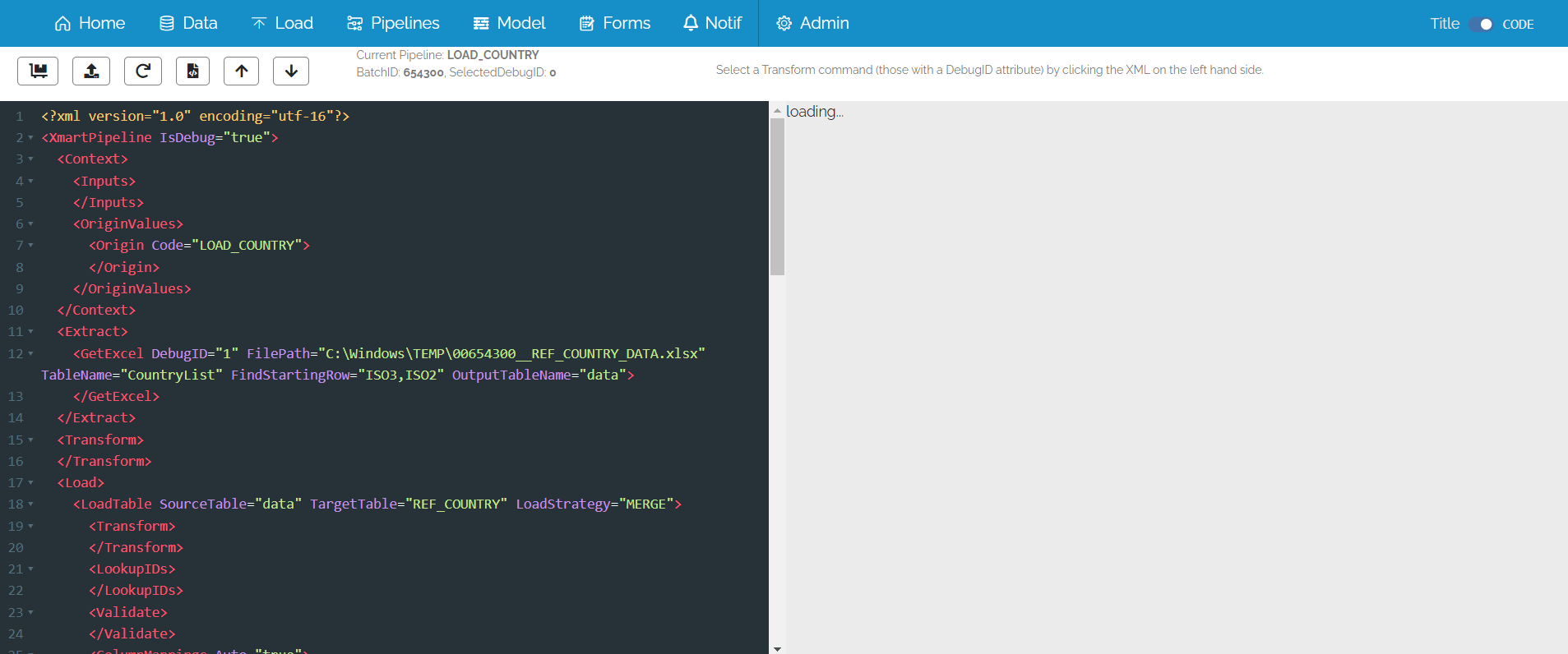
Task: Open the Model menu
Action: point(510,23)
